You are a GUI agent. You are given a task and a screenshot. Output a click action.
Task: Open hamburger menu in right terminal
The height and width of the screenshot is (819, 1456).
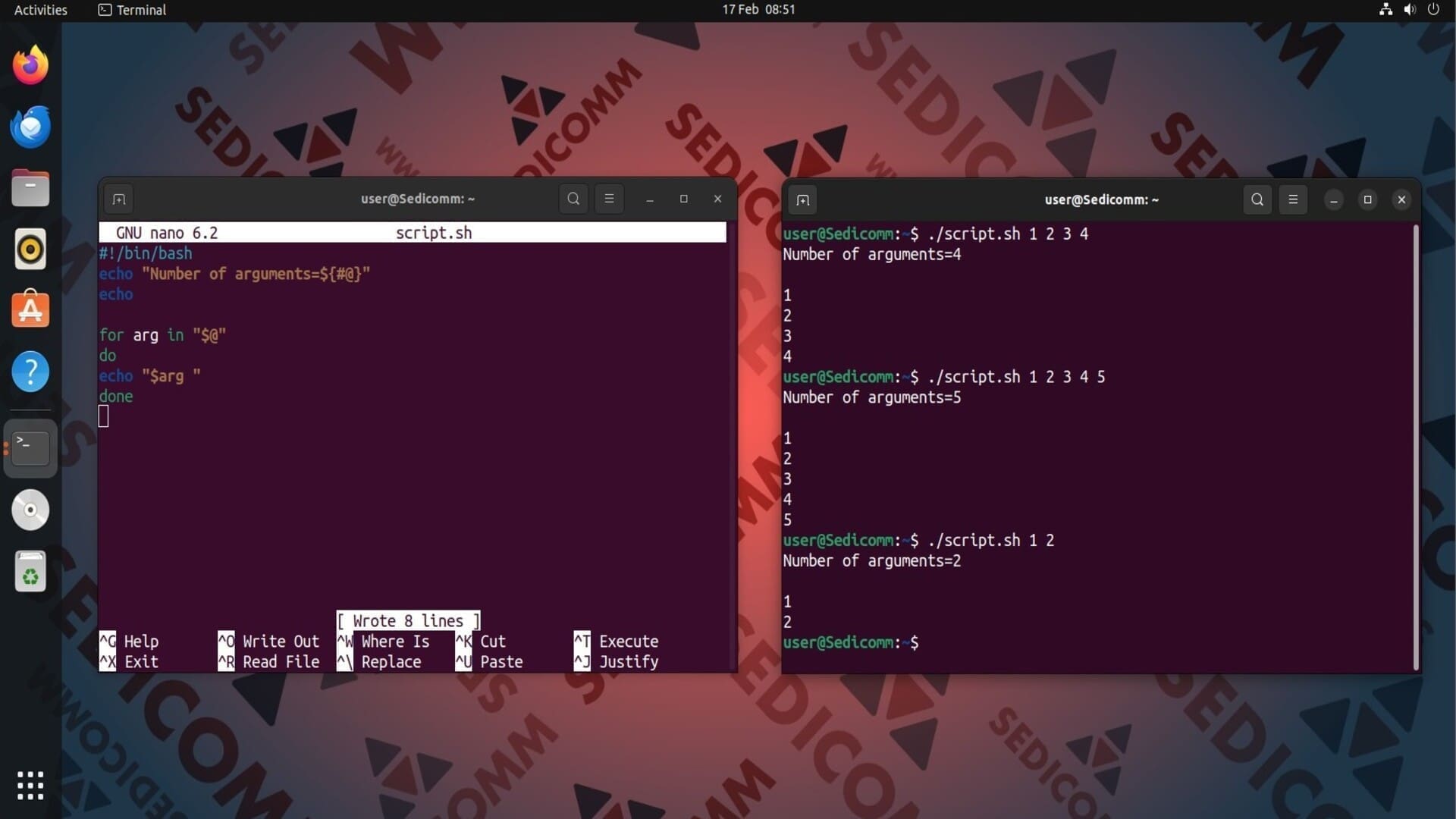coord(1293,199)
